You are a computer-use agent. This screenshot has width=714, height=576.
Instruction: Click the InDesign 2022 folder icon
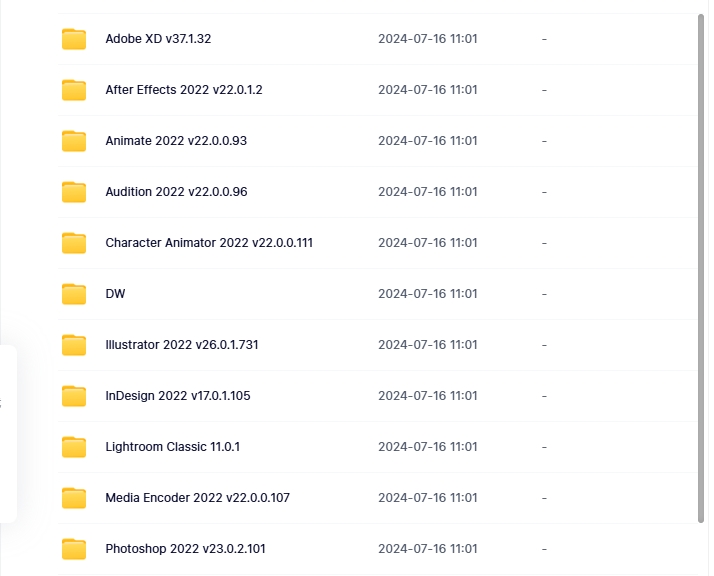click(74, 396)
